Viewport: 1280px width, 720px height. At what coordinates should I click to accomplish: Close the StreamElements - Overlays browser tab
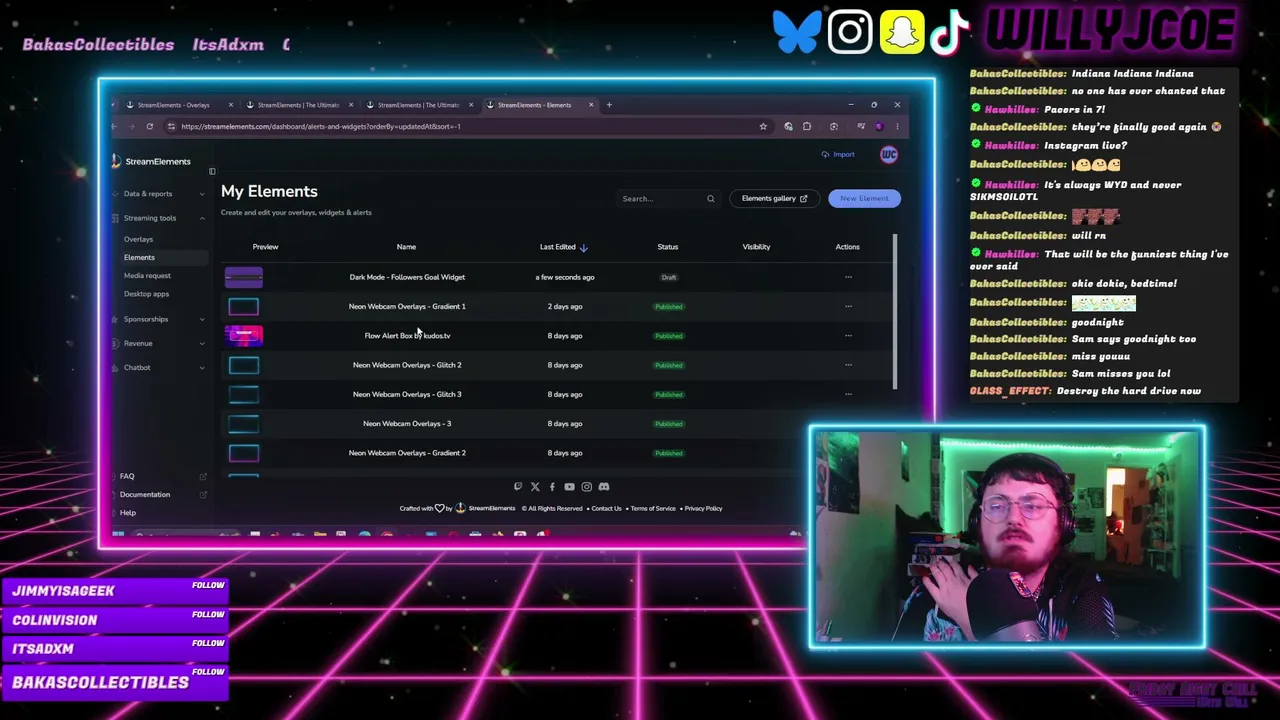coord(231,105)
